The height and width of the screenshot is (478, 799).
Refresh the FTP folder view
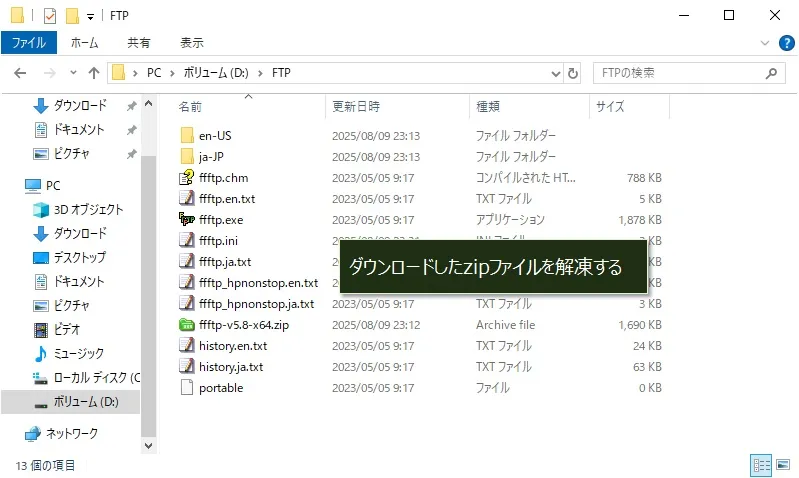(573, 73)
